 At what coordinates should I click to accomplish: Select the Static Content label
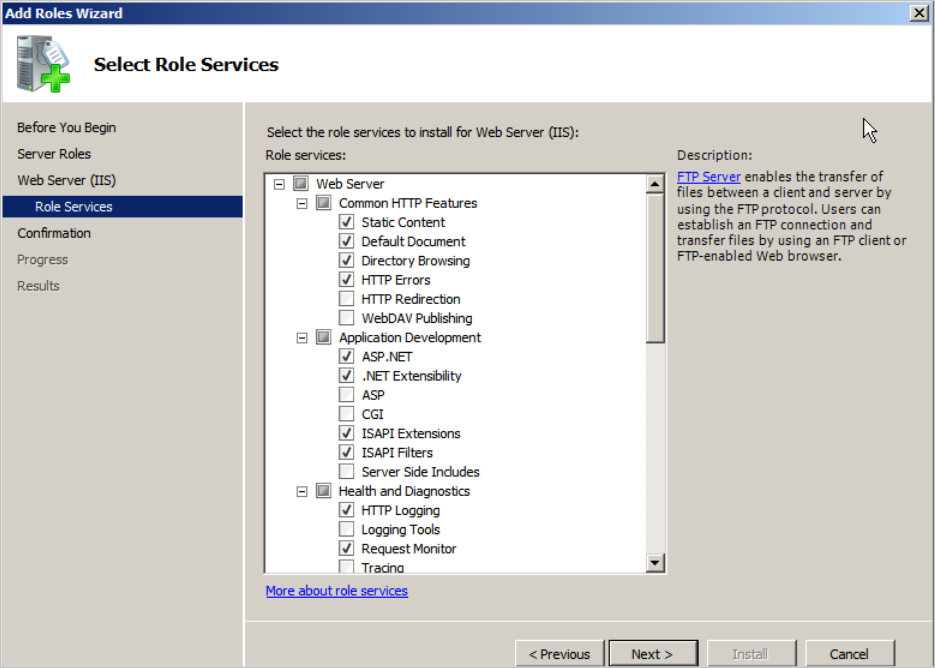pos(403,222)
